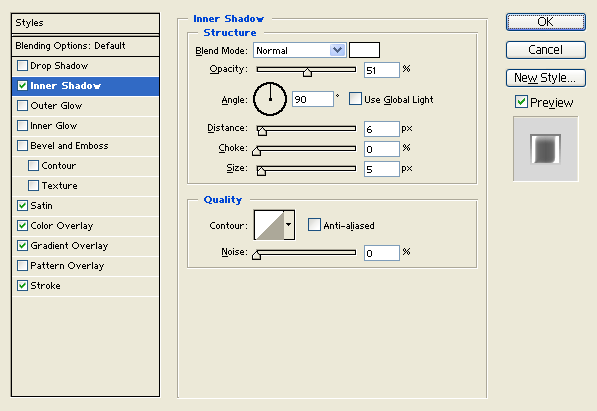Click the New Style... button
The width and height of the screenshot is (597, 411).
tap(546, 78)
